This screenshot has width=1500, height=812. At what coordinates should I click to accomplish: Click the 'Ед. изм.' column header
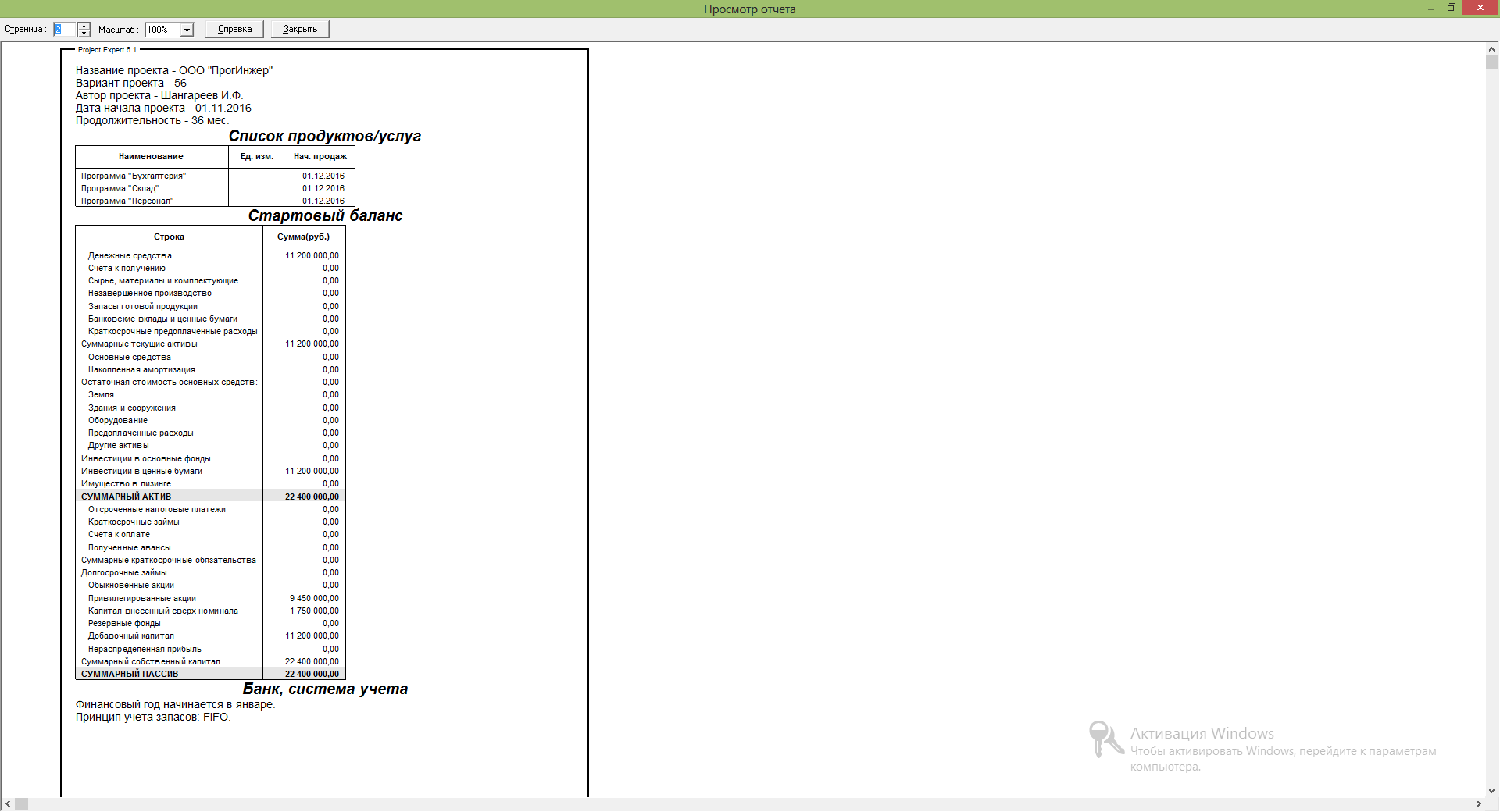tap(257, 157)
